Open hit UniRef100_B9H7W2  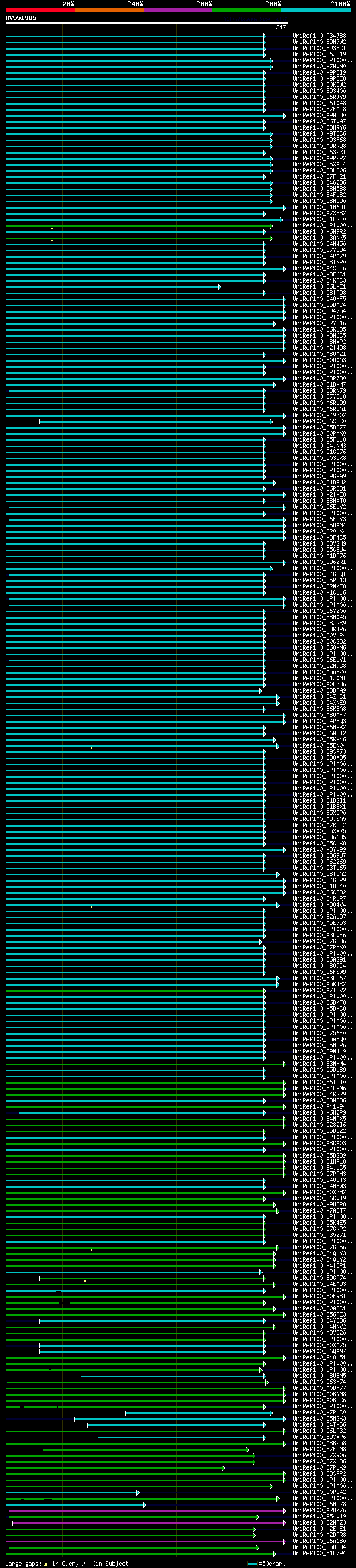(x=319, y=42)
